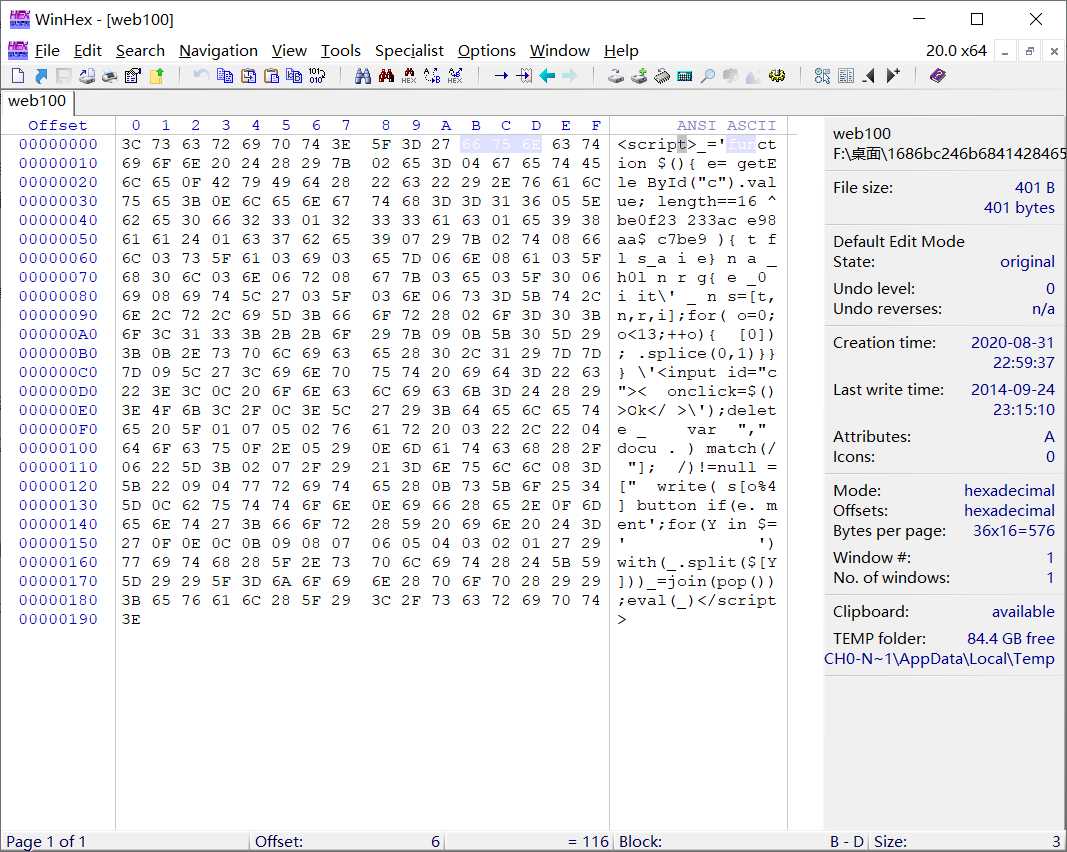Viewport: 1067px width, 852px height.
Task: Open the Edit menu
Action: (88, 51)
